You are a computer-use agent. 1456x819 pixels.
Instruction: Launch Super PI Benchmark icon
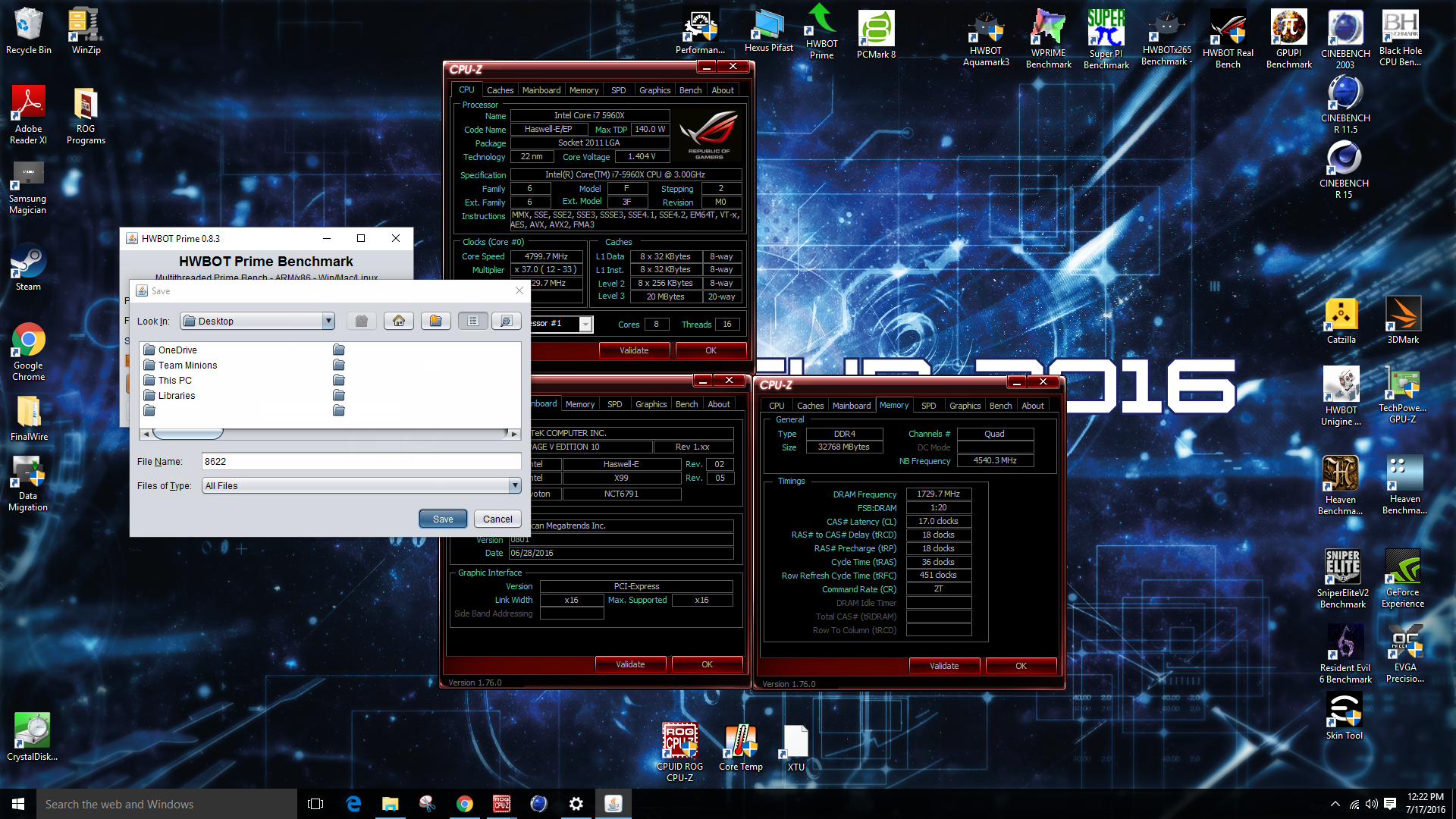[x=1106, y=40]
